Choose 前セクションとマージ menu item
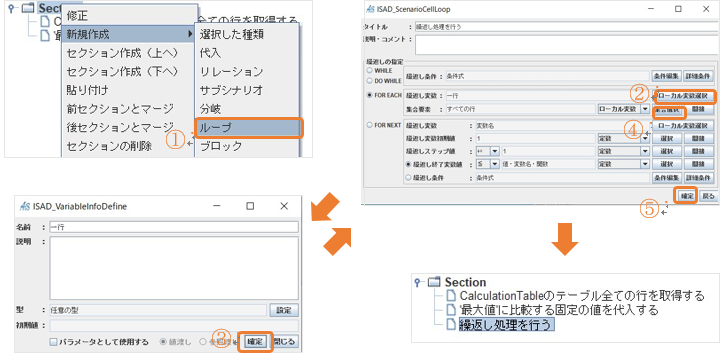The height and width of the screenshot is (362, 721). point(128,109)
